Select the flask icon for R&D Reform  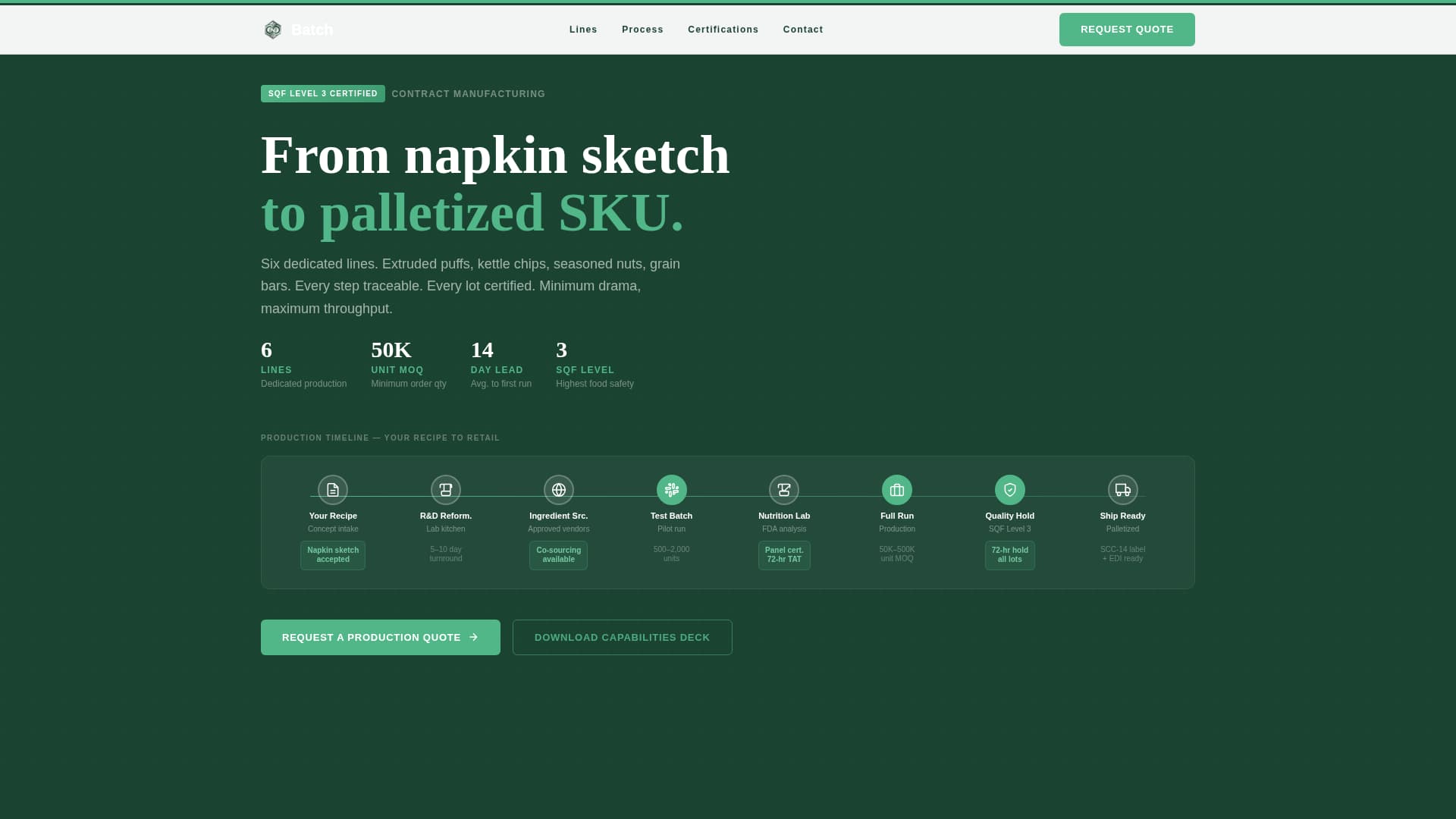point(445,489)
